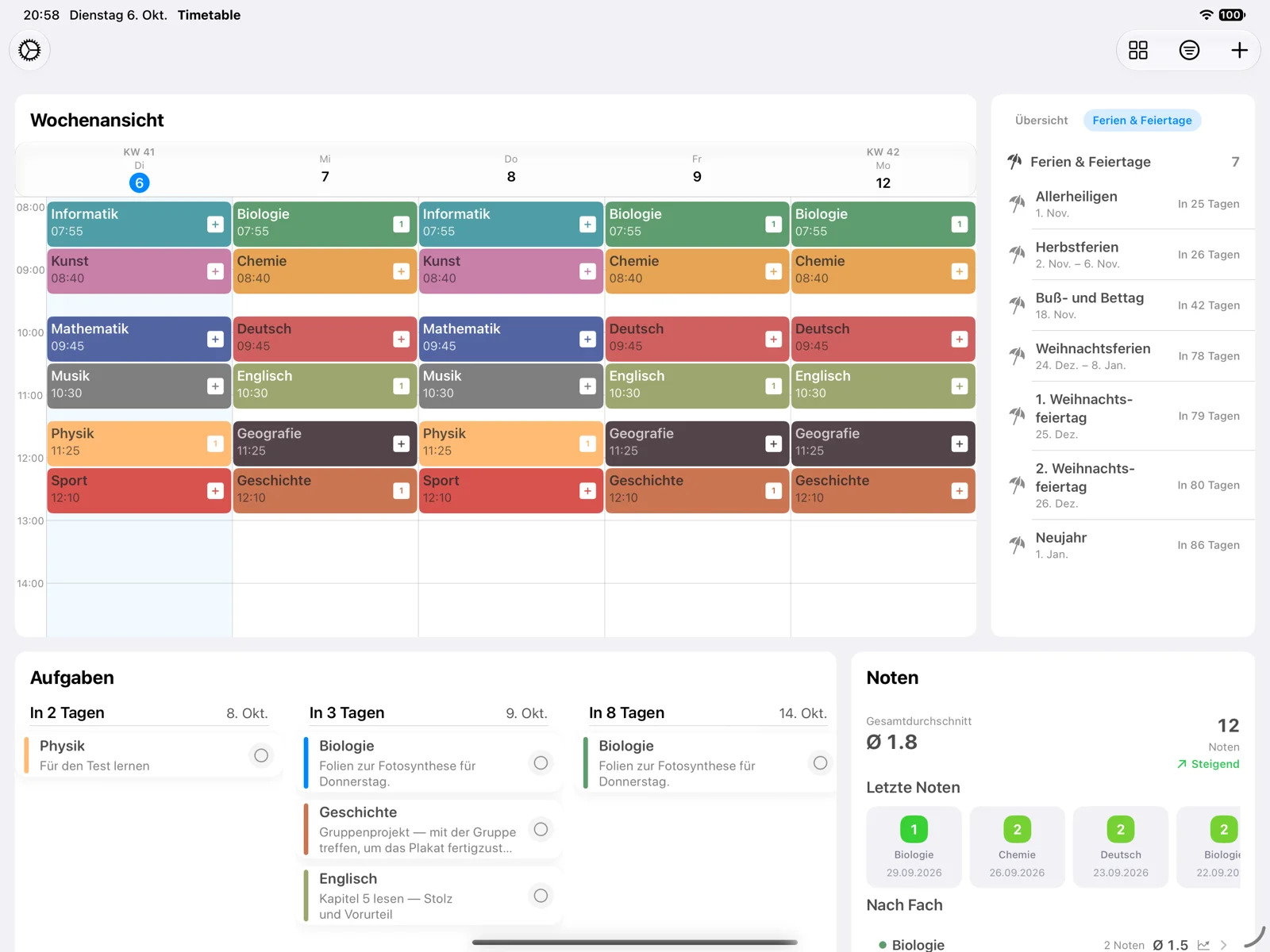This screenshot has width=1270, height=952.
Task: Open the widget grid layout icon
Action: click(x=1138, y=50)
